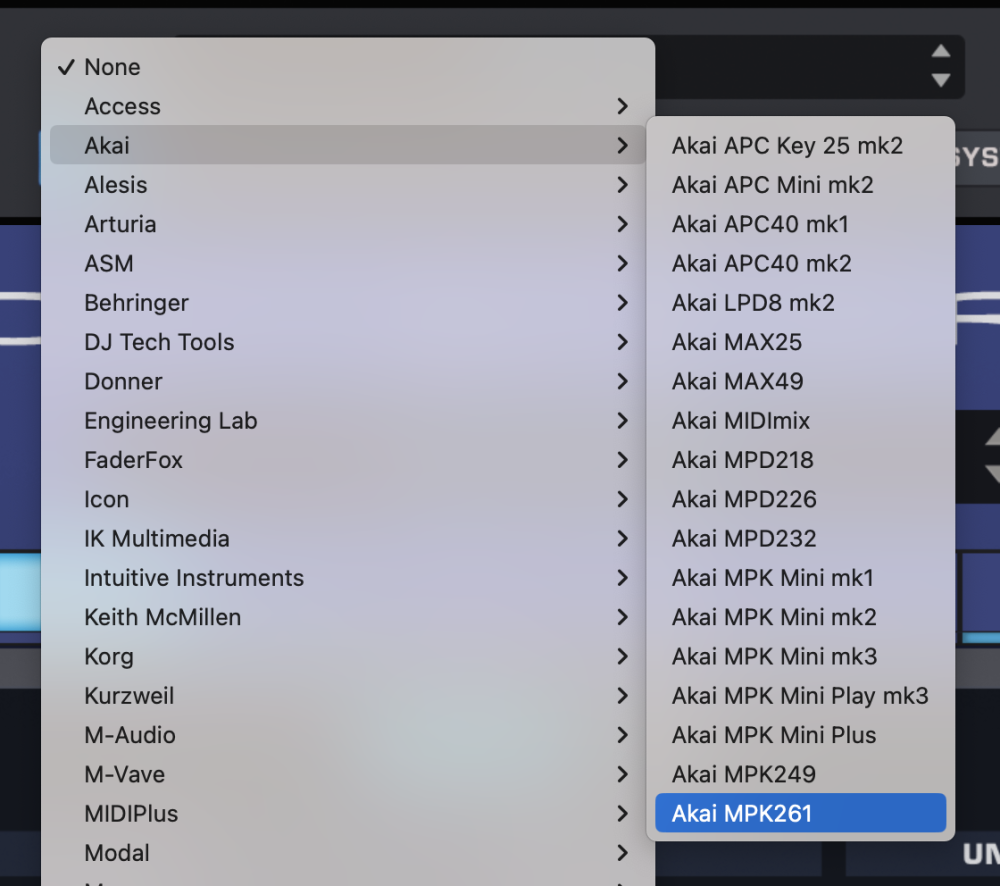Click the controller dropdown stepper arrows
1000x886 pixels.
pos(940,66)
